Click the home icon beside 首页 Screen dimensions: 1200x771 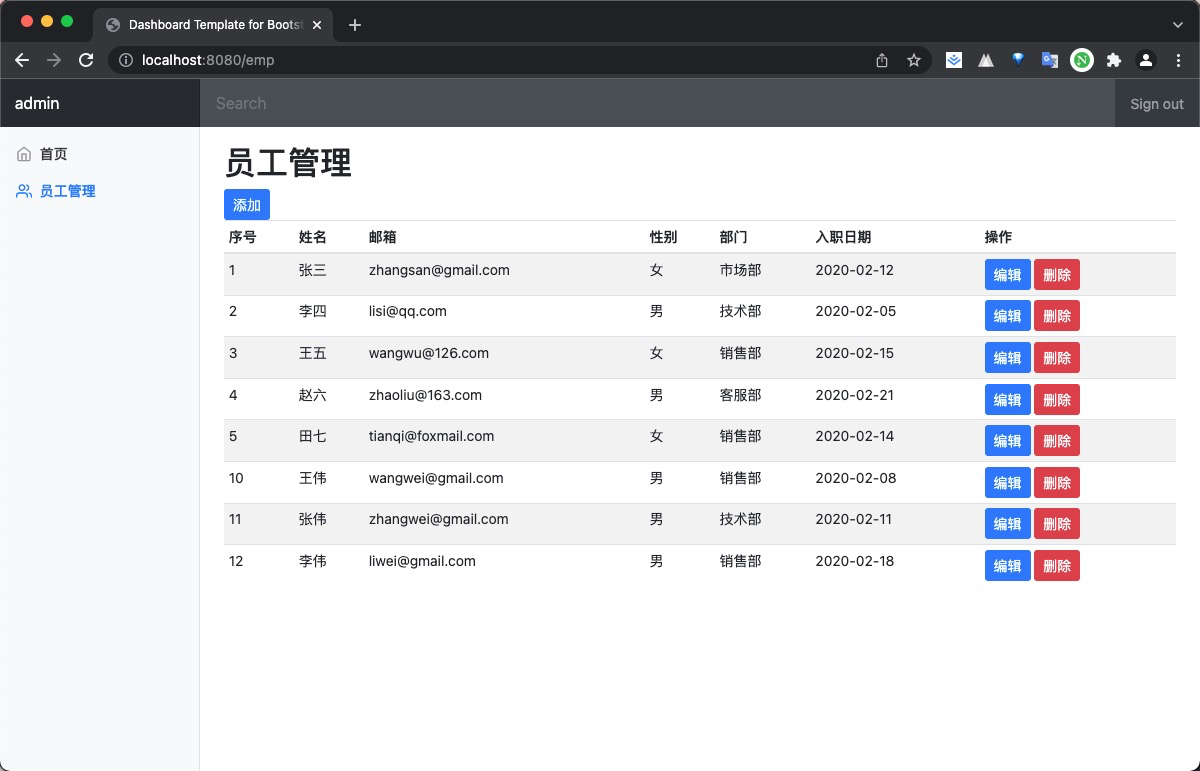(x=24, y=154)
